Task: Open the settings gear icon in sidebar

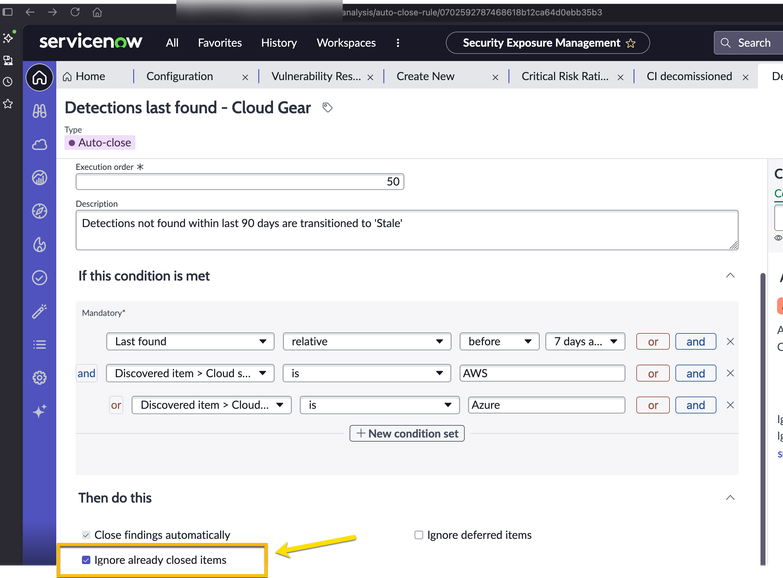Action: [x=39, y=378]
